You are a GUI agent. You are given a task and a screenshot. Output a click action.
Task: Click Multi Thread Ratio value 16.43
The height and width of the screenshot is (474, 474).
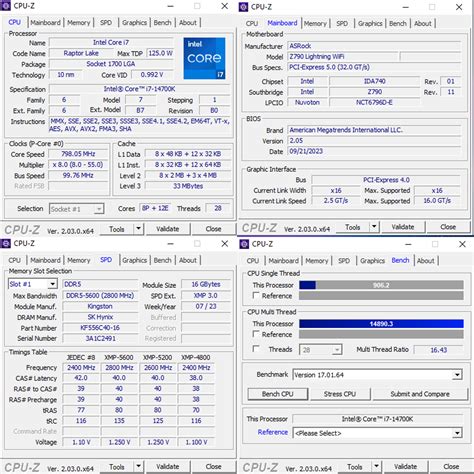click(439, 350)
